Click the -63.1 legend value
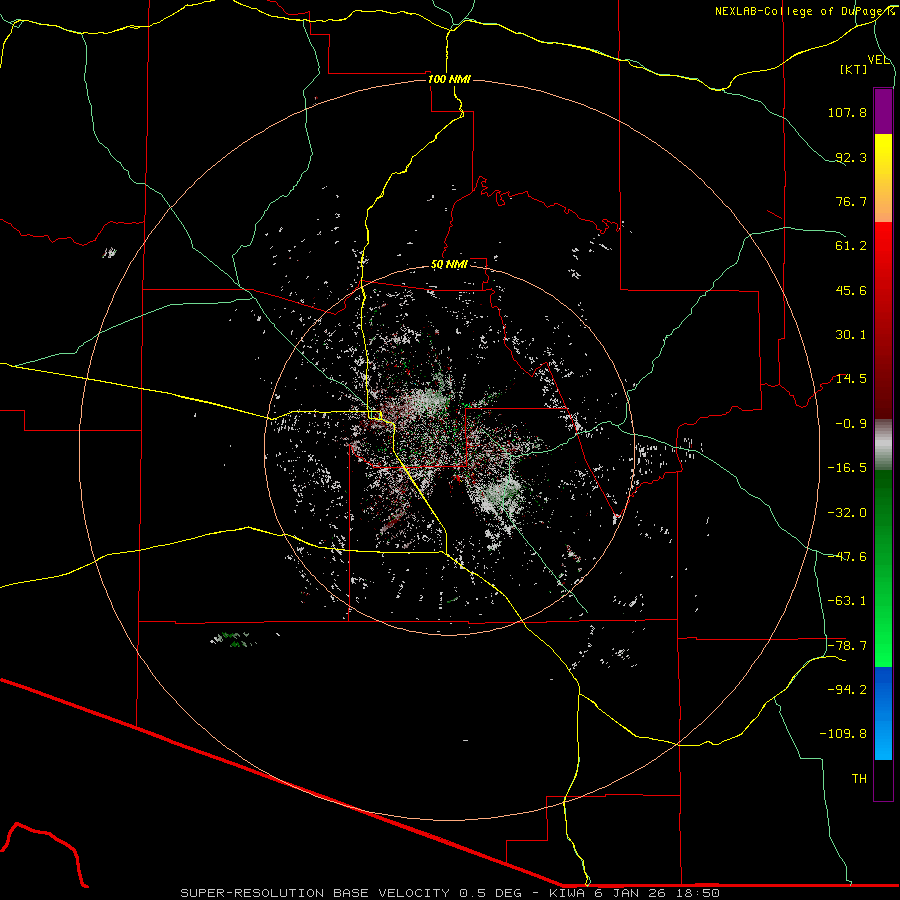This screenshot has width=900, height=900. 847,601
